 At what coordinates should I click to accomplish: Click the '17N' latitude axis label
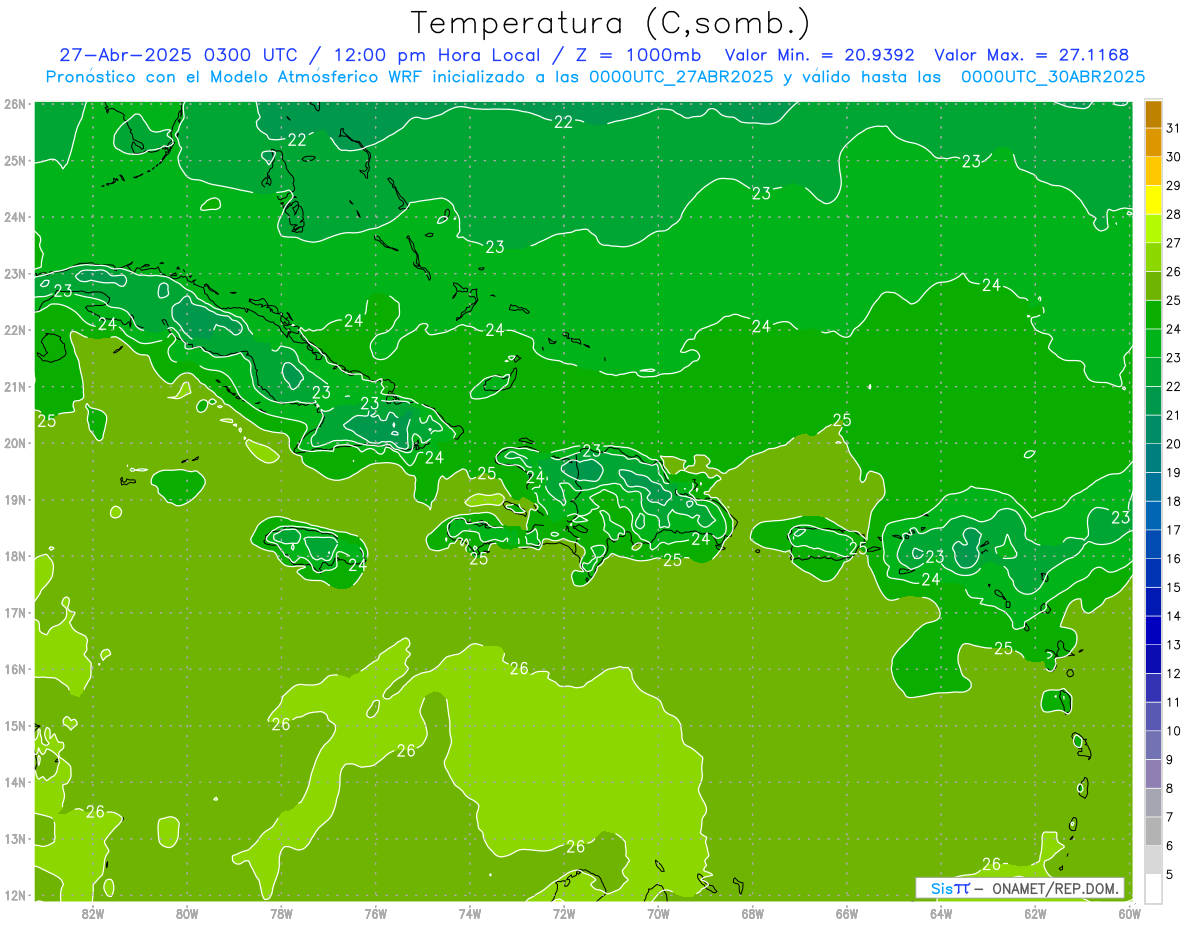15,612
